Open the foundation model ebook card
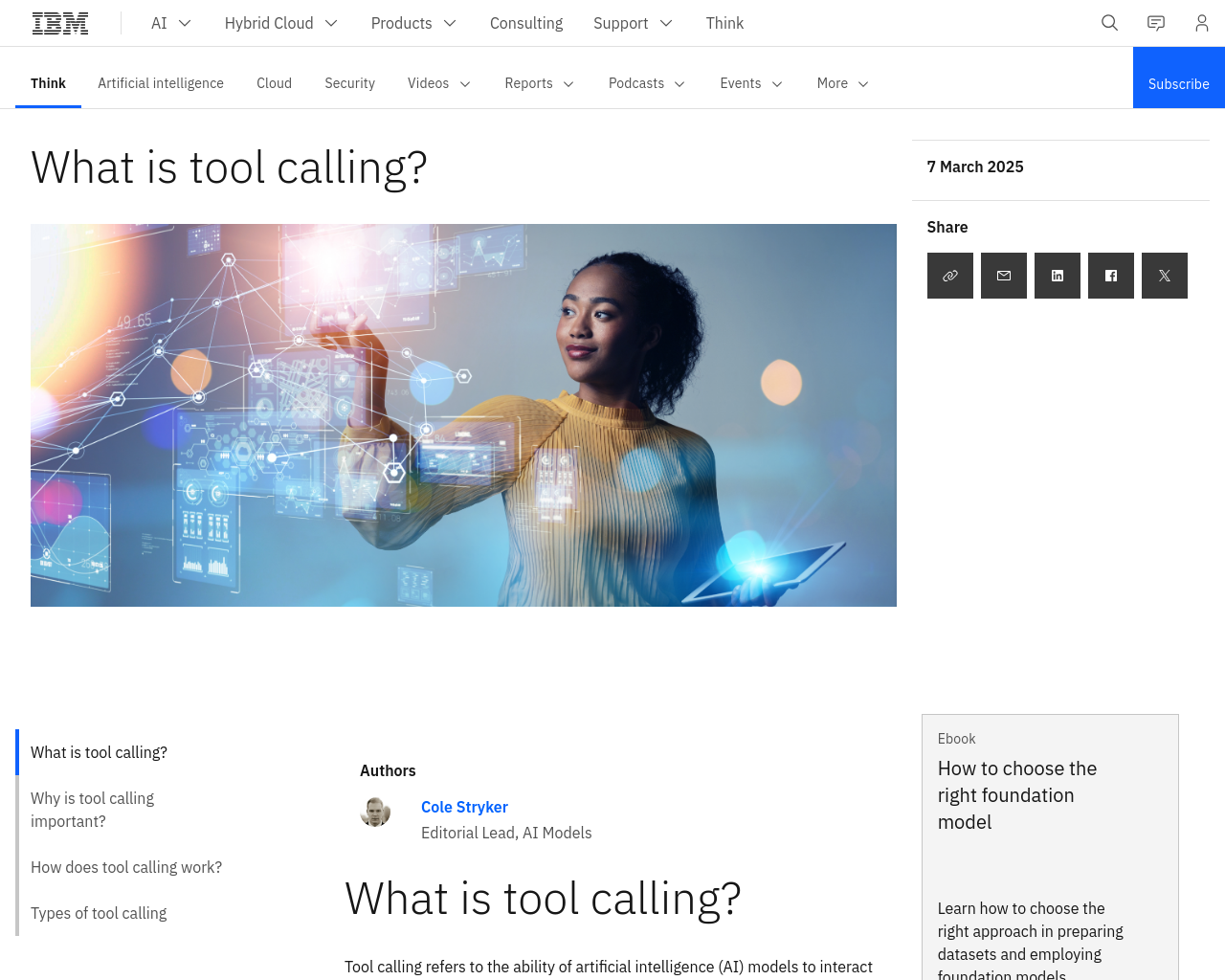1225x980 pixels. click(1050, 847)
